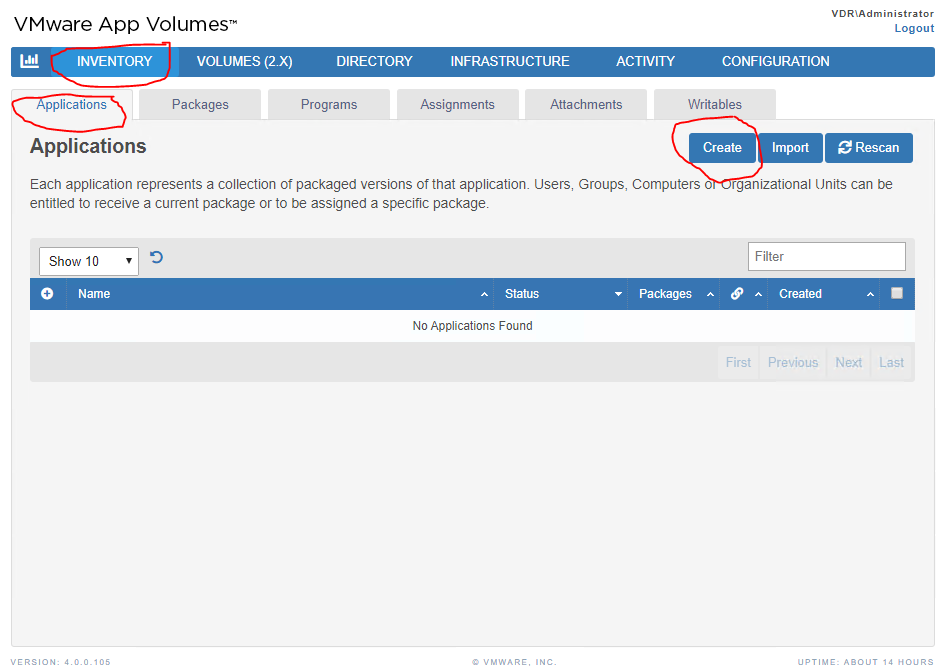Sort by Packages column
Viewport: 944px width, 672px height.
673,294
